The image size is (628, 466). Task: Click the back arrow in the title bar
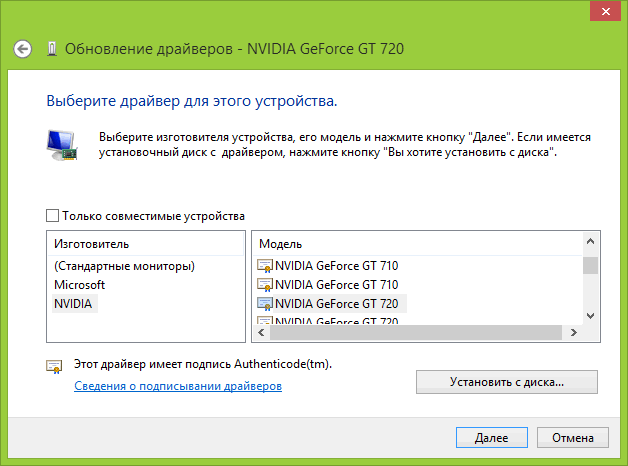24,48
